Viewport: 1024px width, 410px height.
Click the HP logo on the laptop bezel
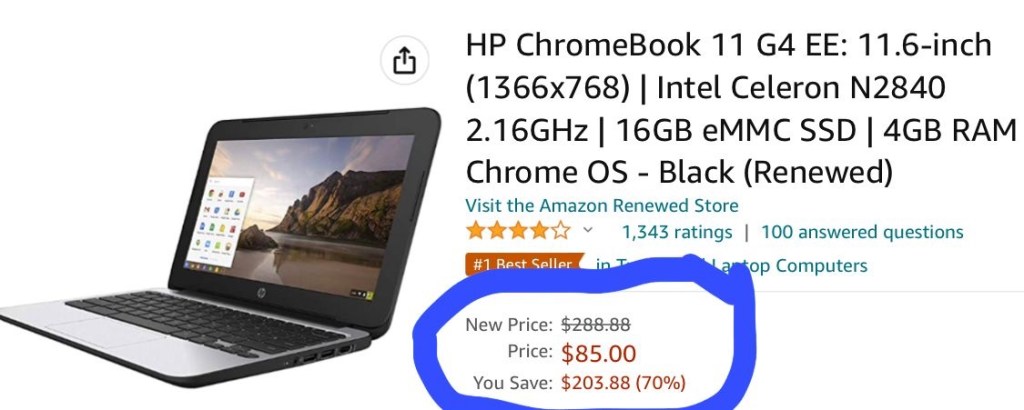(262, 289)
